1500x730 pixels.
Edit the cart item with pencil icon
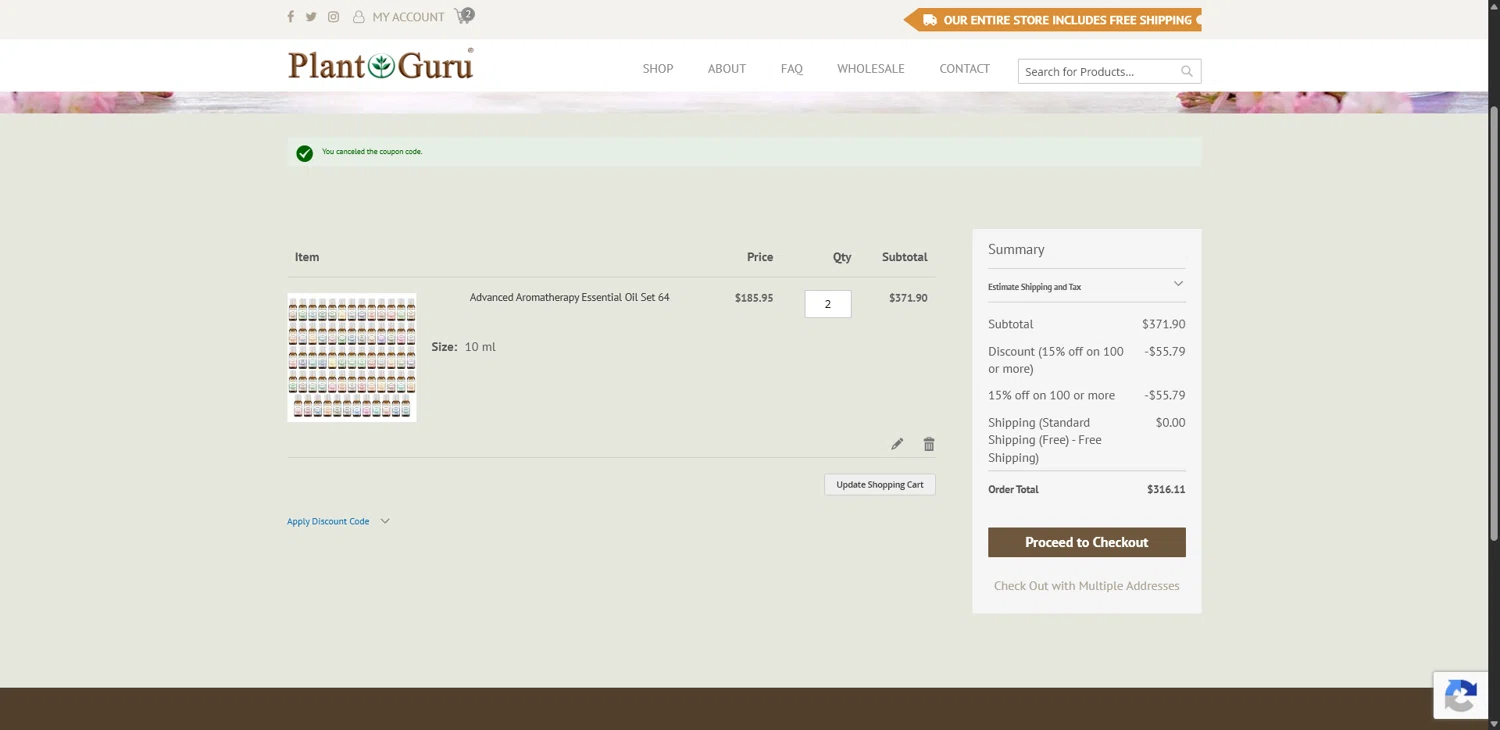coord(897,444)
